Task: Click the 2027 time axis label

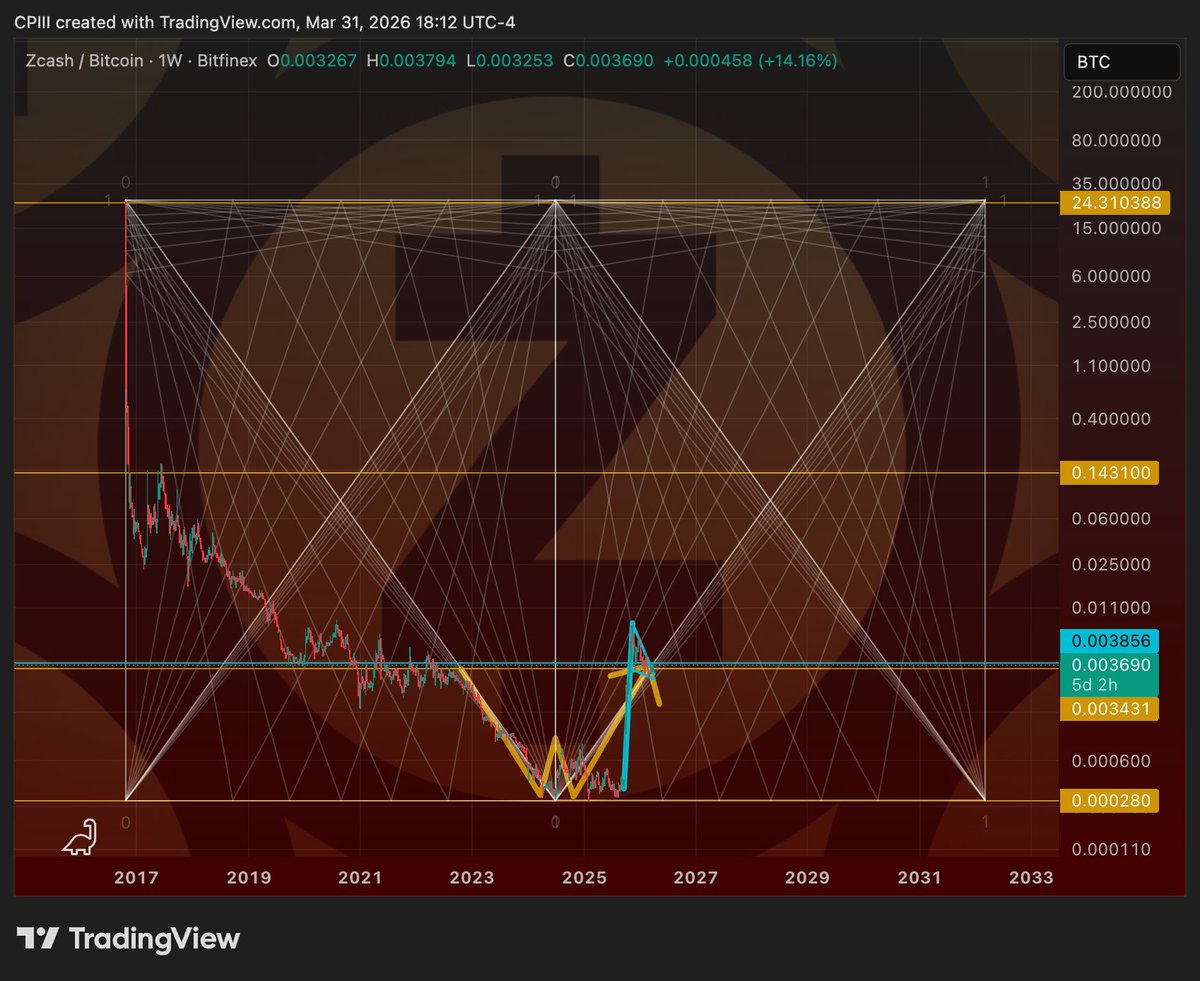Action: pos(696,878)
